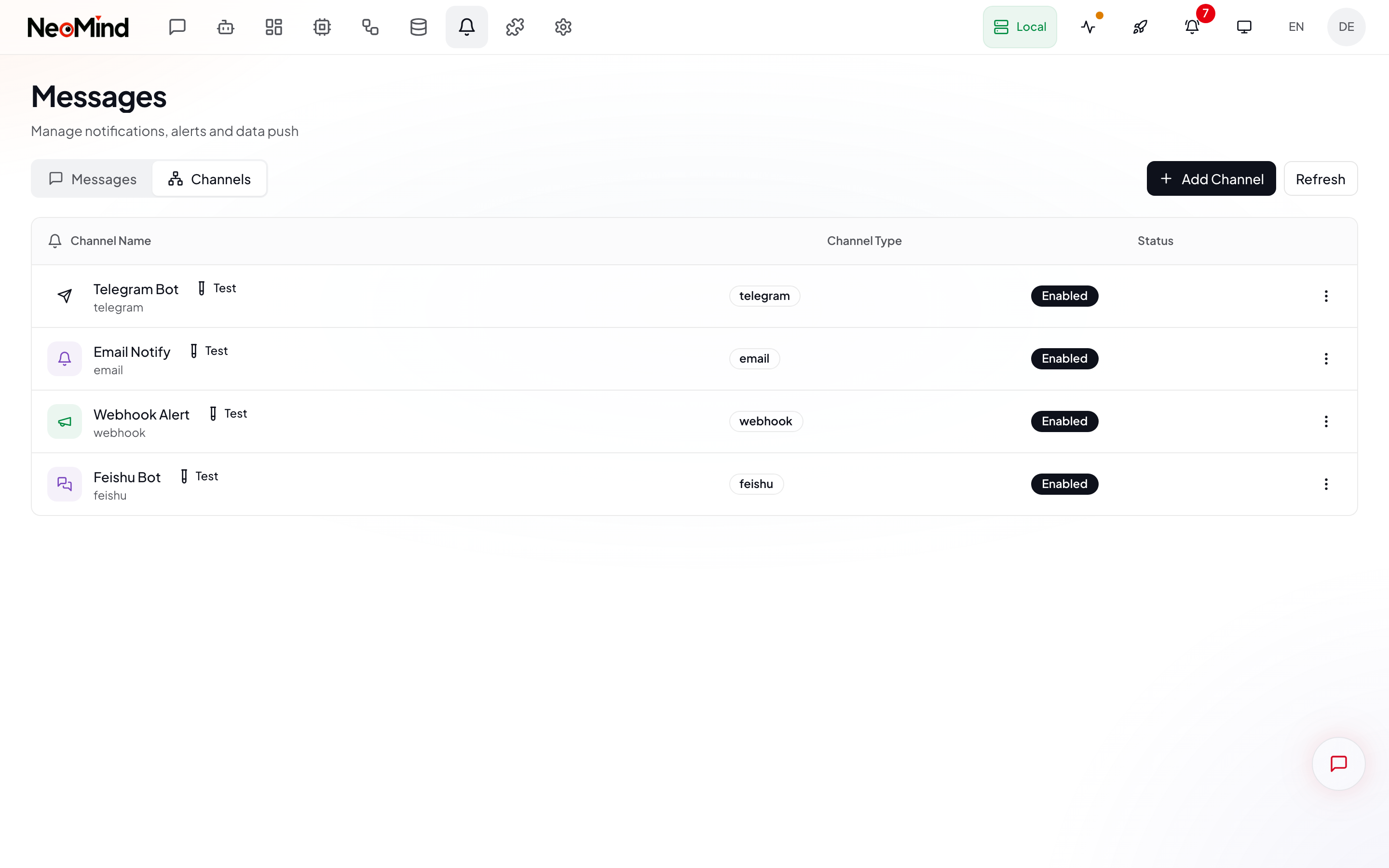
Task: Open the floating chat assistant button
Action: 1338,763
